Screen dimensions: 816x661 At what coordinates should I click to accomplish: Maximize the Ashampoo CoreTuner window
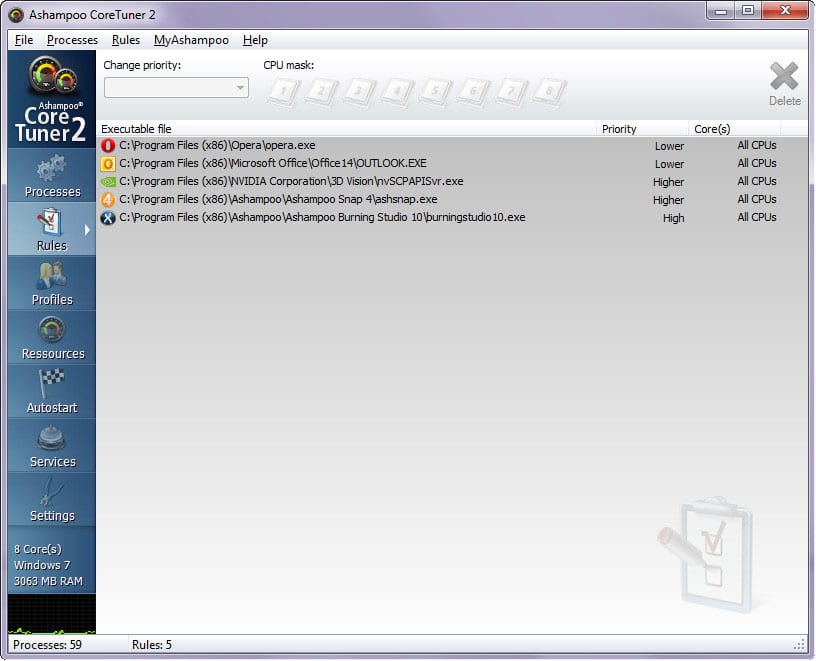[x=748, y=10]
